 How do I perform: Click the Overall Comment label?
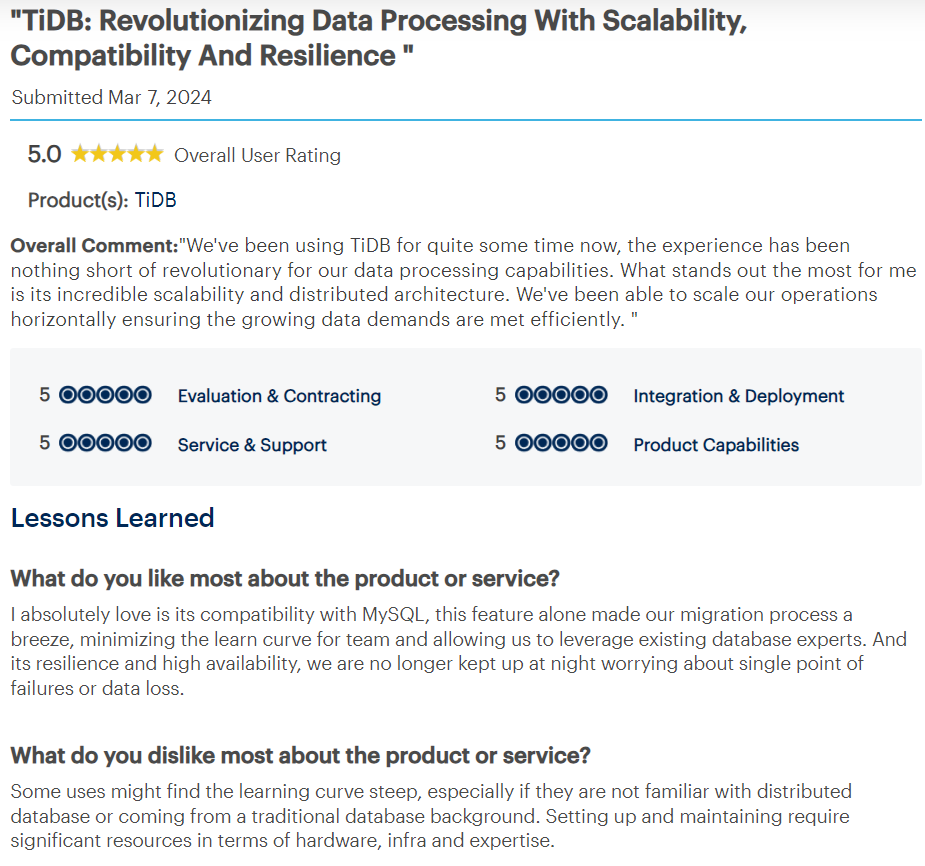click(94, 245)
